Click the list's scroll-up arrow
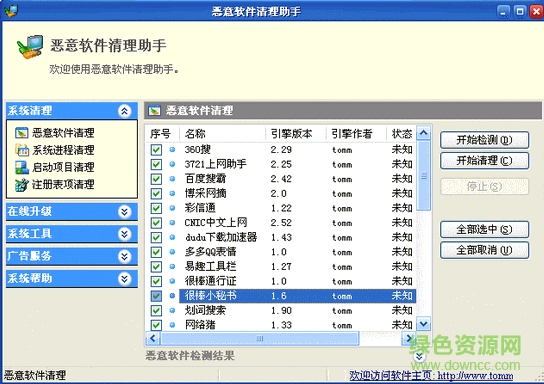 pos(423,133)
